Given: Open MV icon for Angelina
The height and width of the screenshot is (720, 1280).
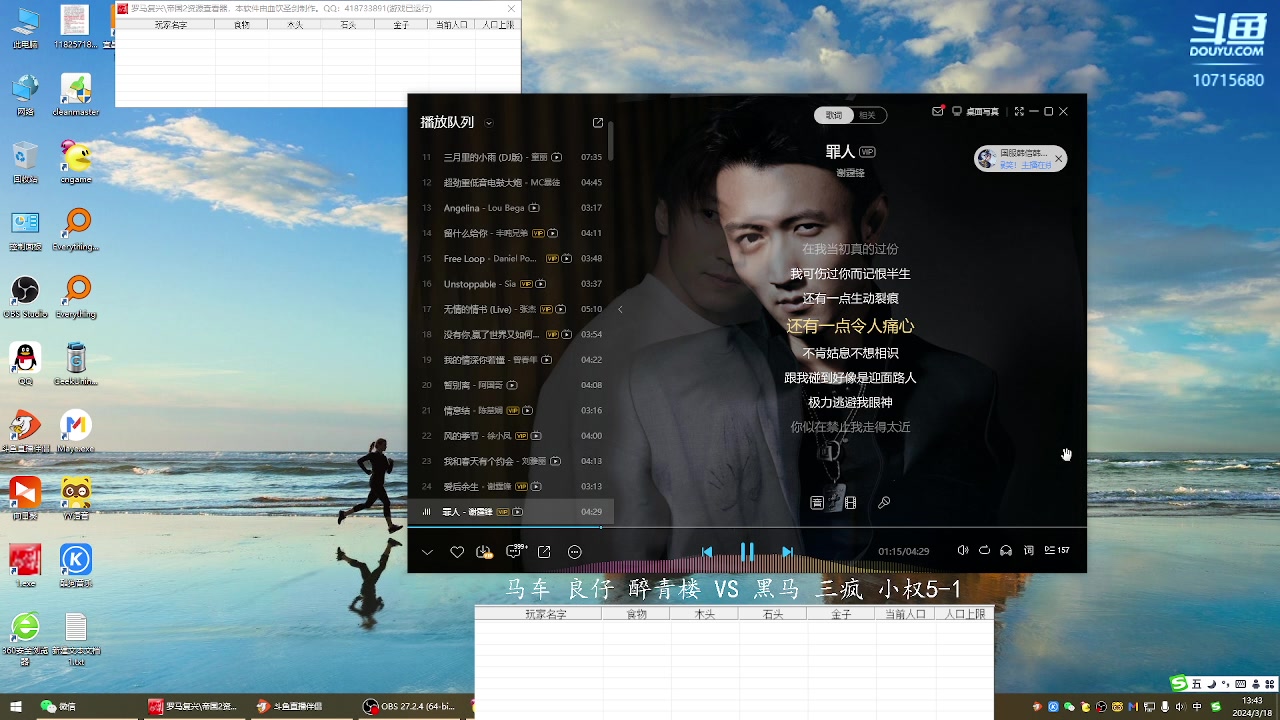Looking at the screenshot, I should pyautogui.click(x=534, y=208).
